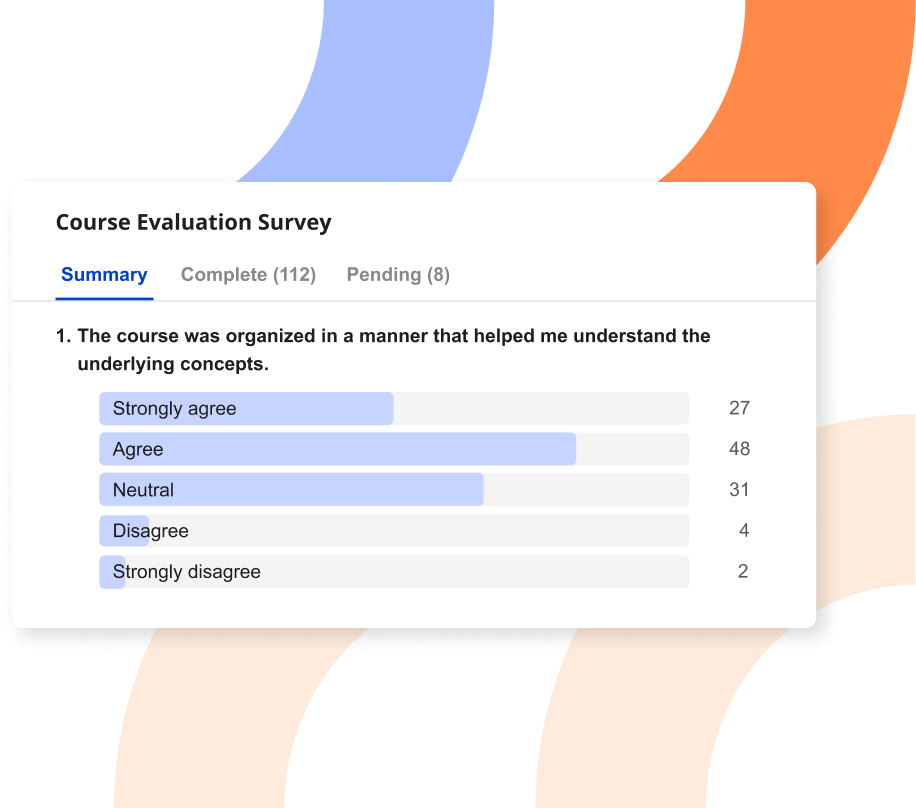Switch to the Complete (112) tab
916x808 pixels.
click(248, 275)
